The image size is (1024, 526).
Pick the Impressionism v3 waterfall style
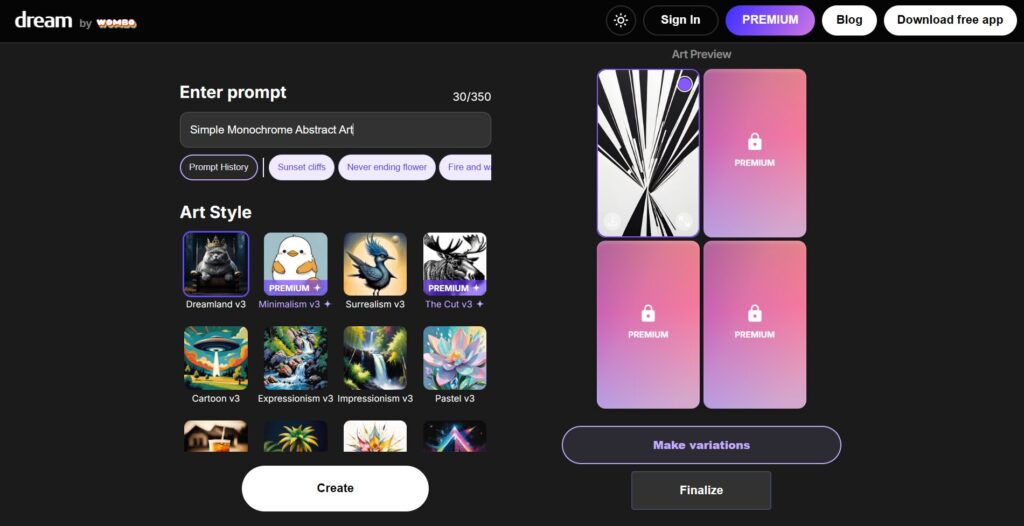click(x=375, y=358)
